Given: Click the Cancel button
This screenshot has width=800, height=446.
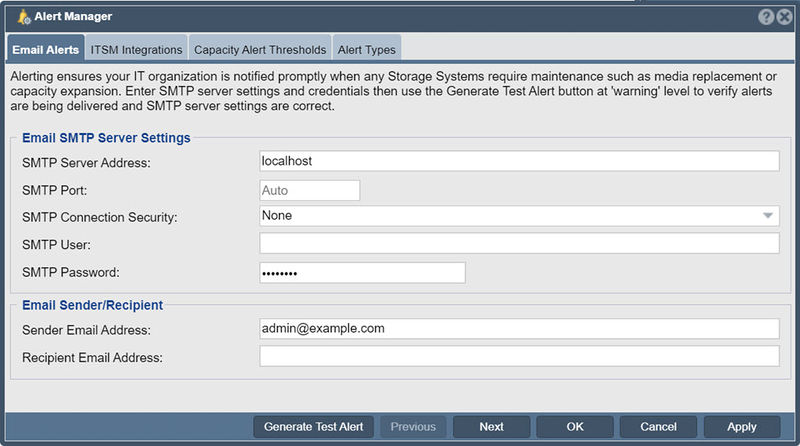Looking at the screenshot, I should point(658,427).
